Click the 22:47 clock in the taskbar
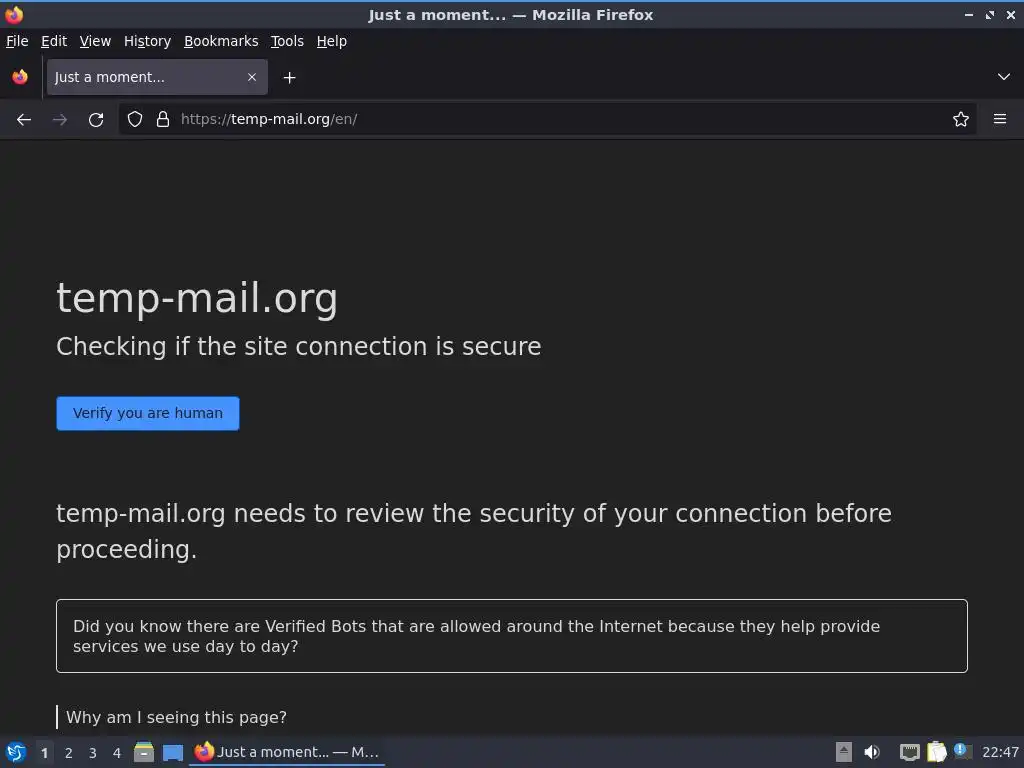This screenshot has width=1024, height=768. [x=1000, y=752]
